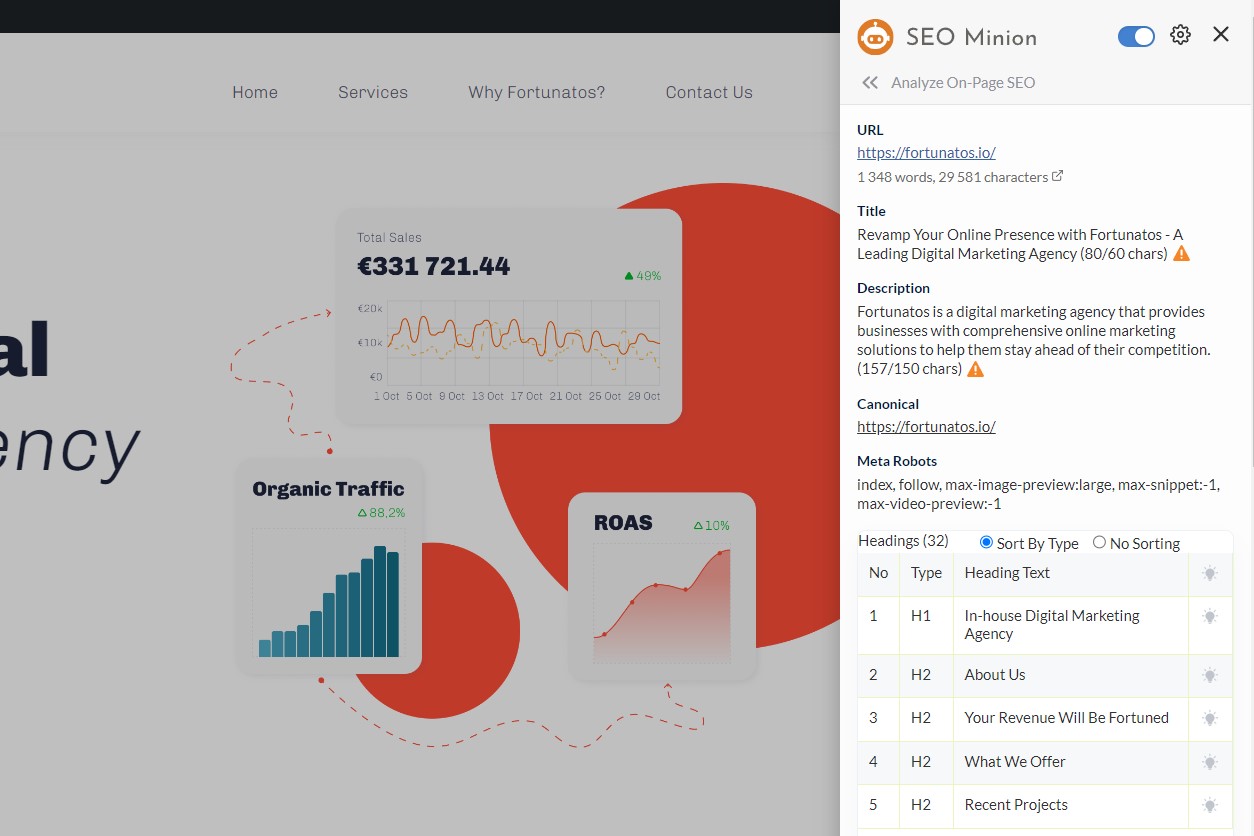1254x836 pixels.
Task: Click the 'Type' column header
Action: pos(926,573)
